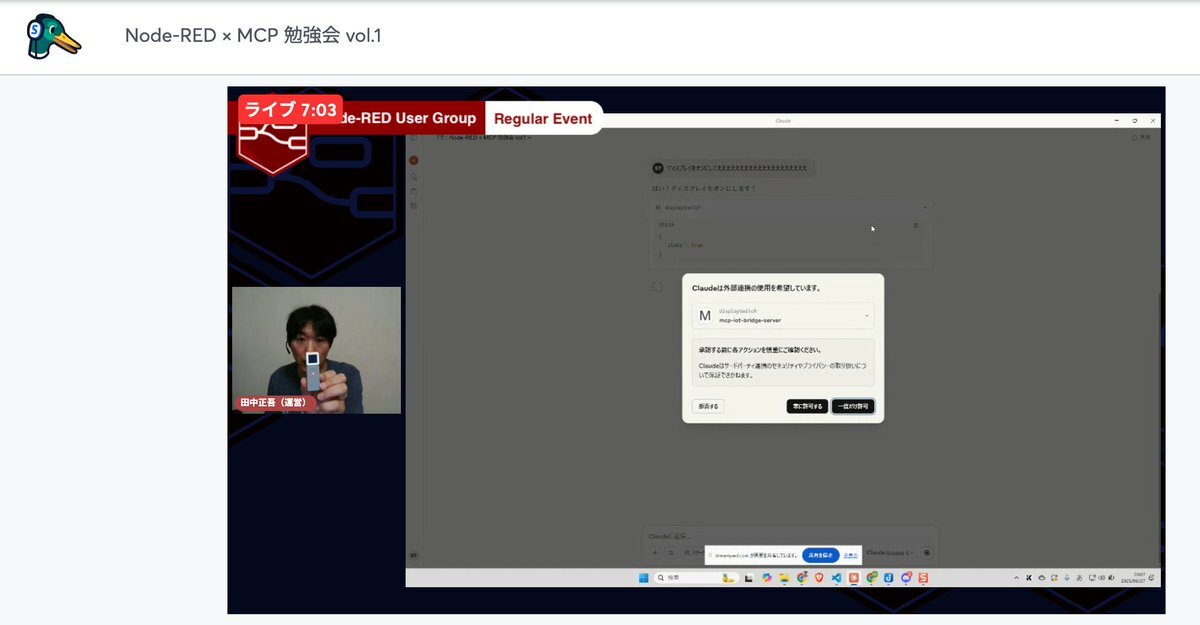
Task: Click the presenter webcam thumbnail
Action: (316, 350)
